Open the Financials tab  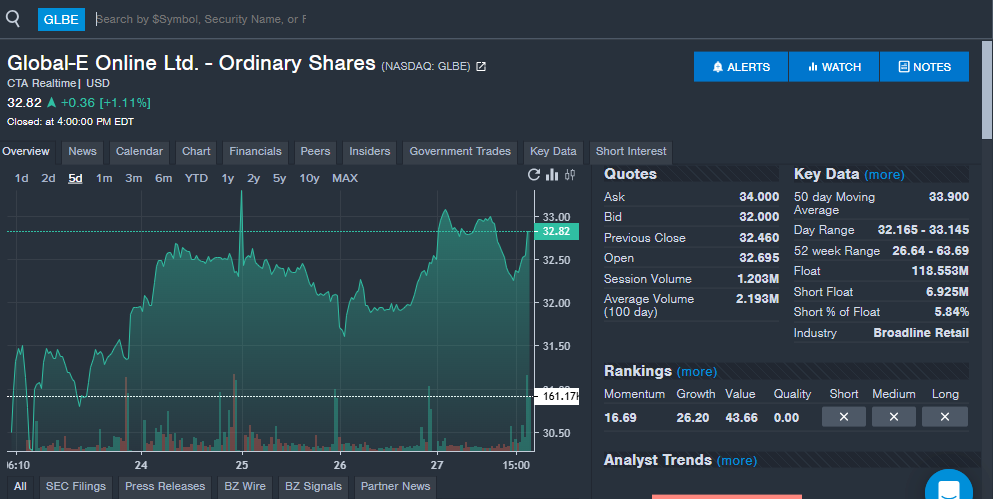tap(255, 152)
